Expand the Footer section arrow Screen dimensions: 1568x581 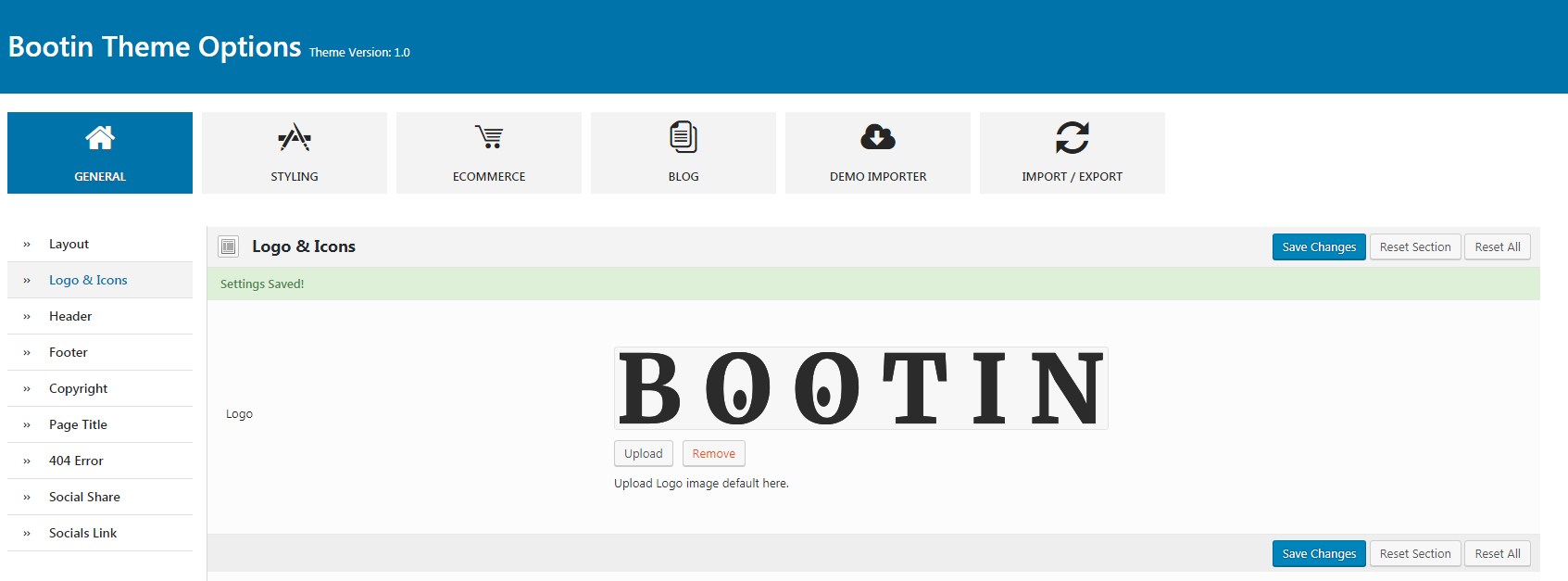27,353
